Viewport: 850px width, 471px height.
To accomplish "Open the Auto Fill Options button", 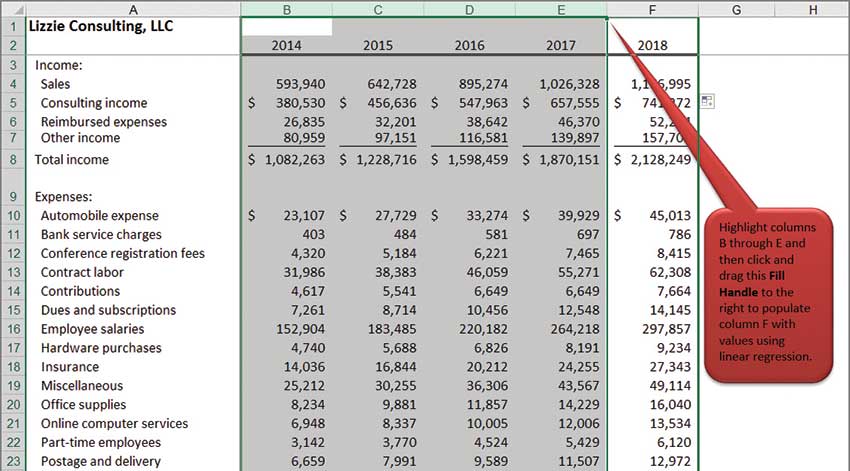I will (x=707, y=102).
